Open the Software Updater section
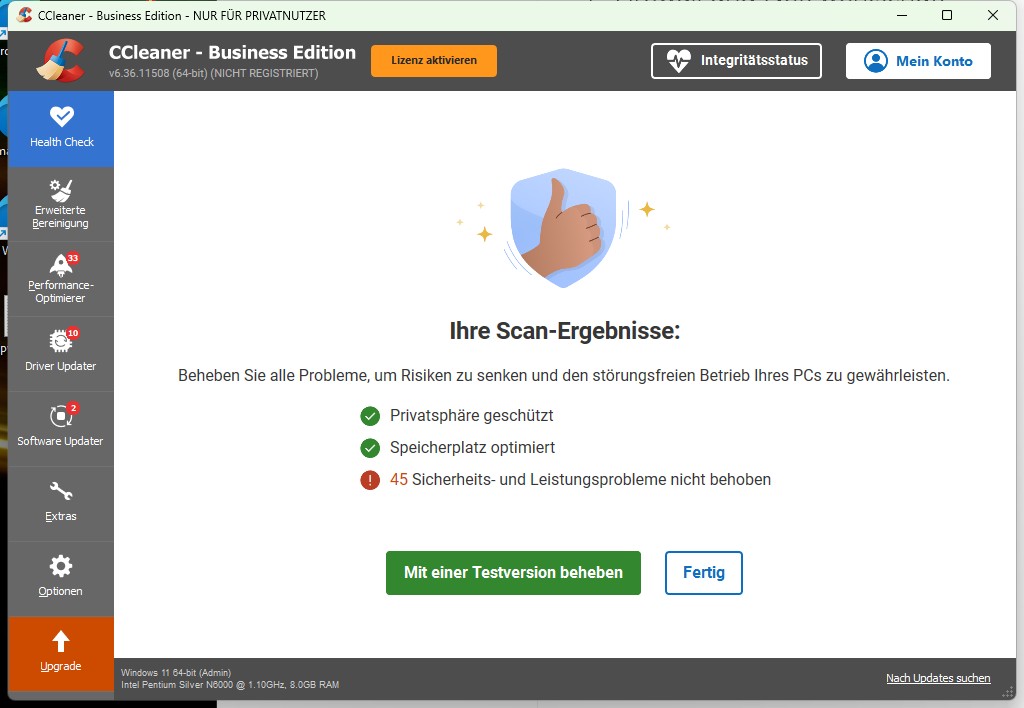Screen dimensions: 1024x708 pos(61,429)
